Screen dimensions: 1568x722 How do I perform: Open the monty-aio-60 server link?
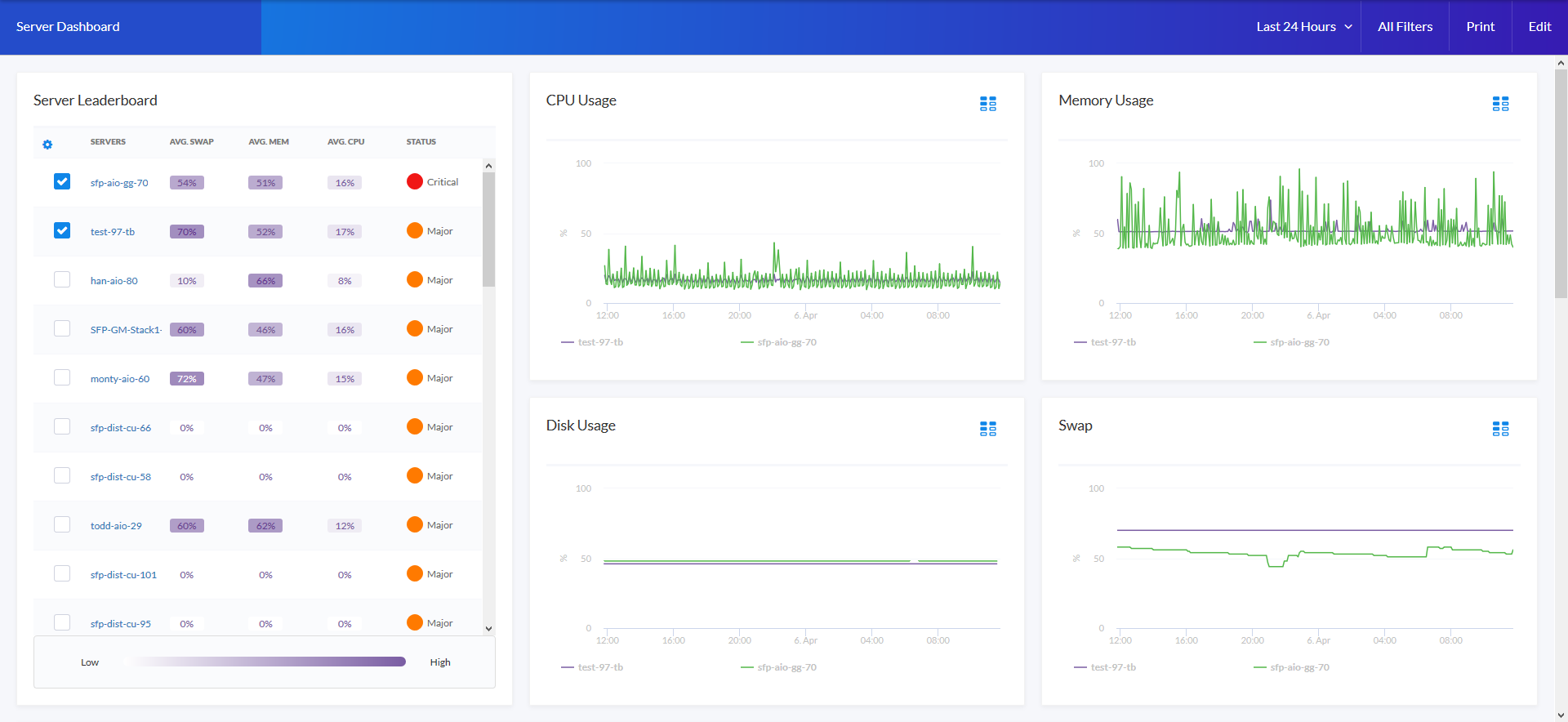[120, 379]
